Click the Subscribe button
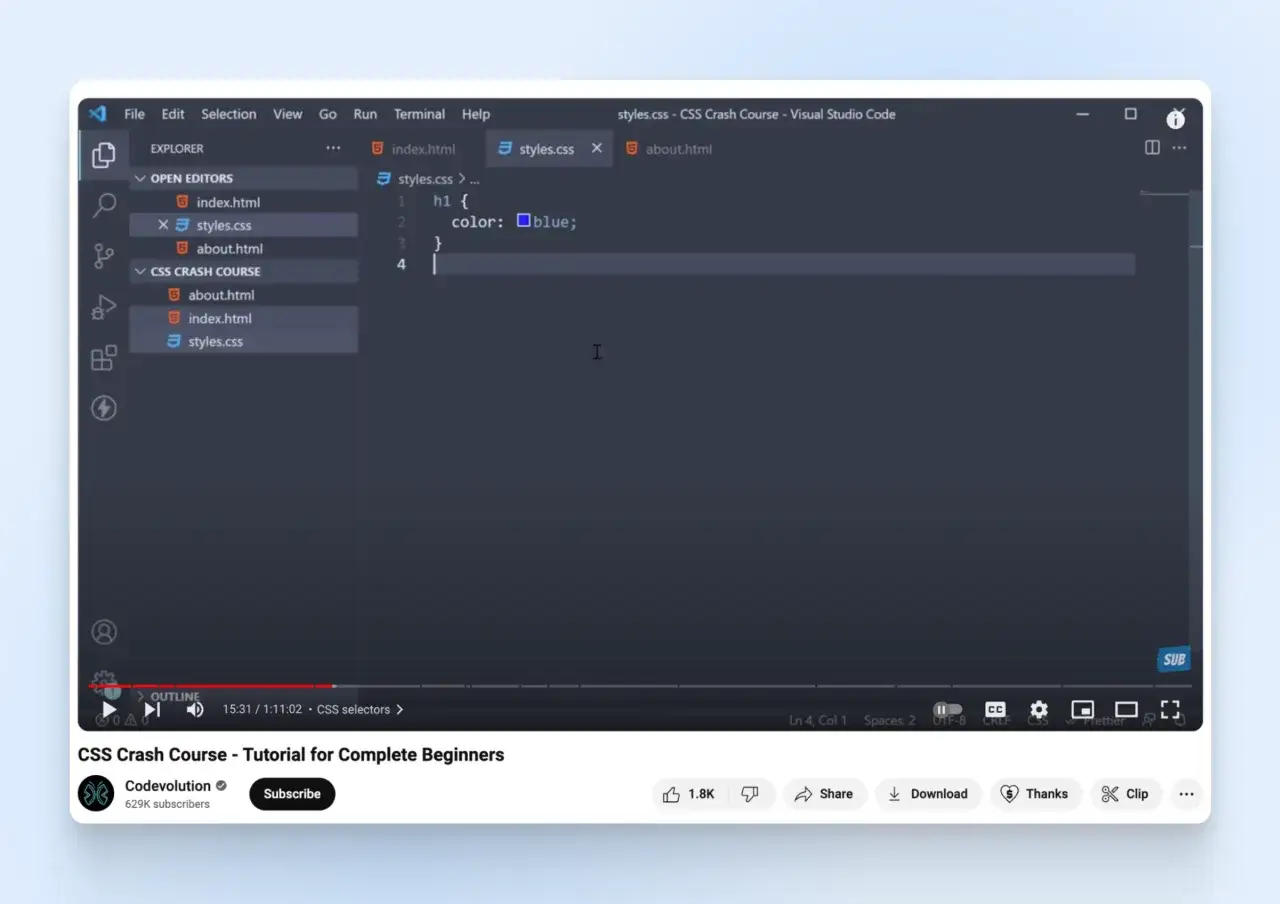Screen dimensions: 1280x904 (292, 794)
